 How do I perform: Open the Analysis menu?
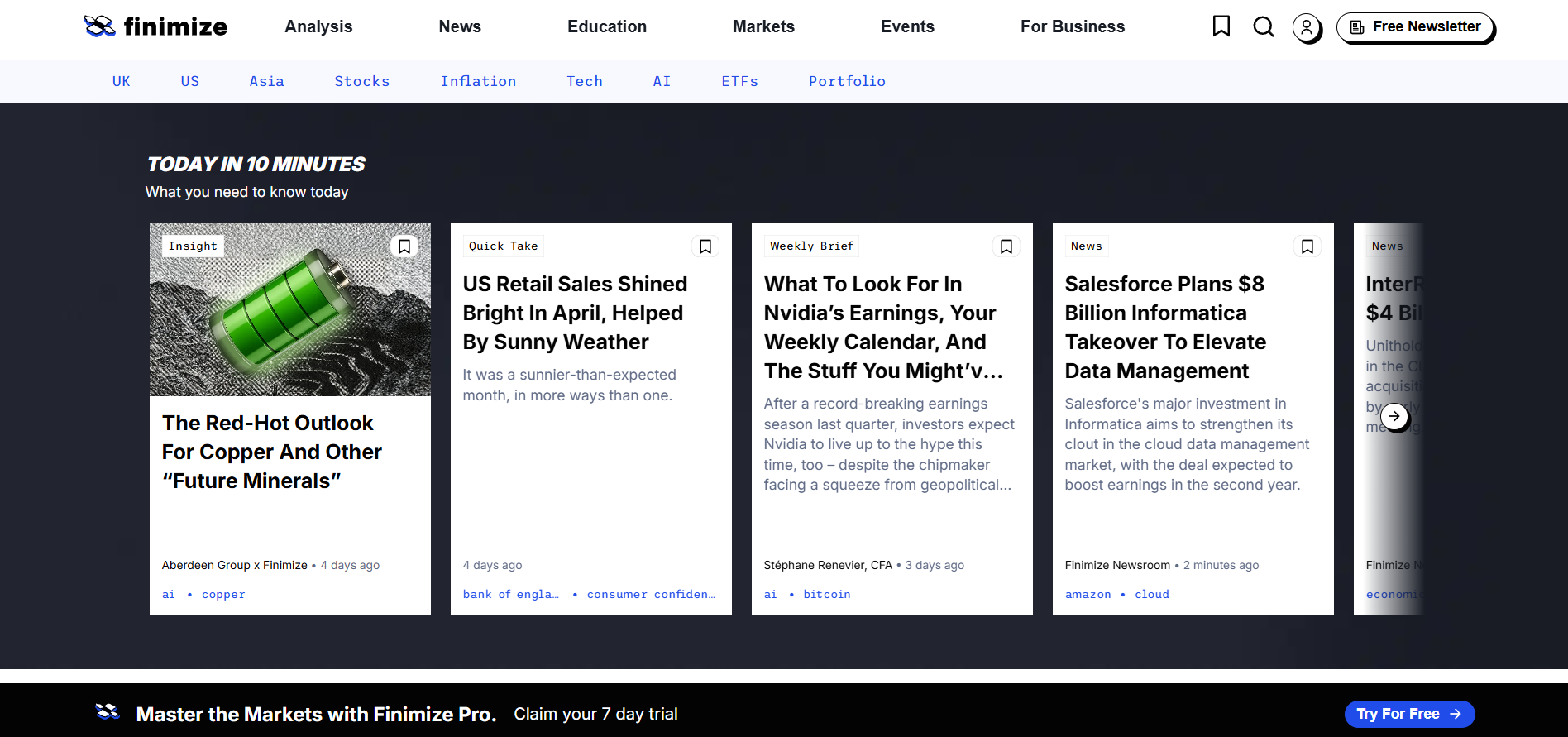pos(318,26)
